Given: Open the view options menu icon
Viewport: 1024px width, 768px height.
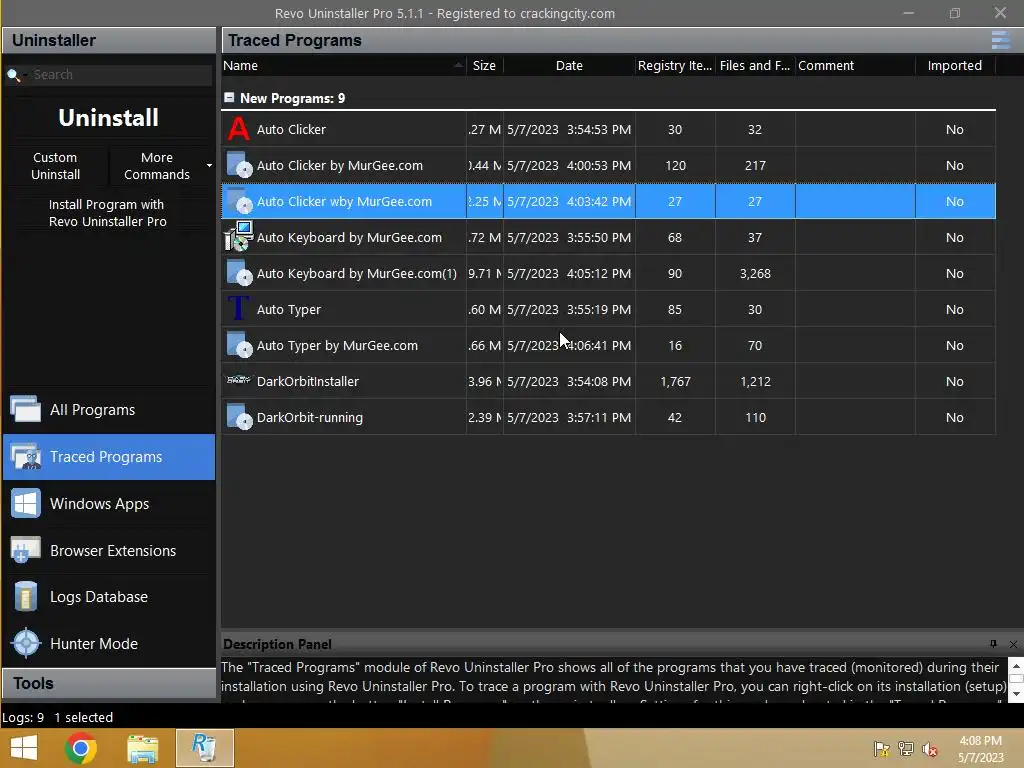Looking at the screenshot, I should tap(1000, 40).
